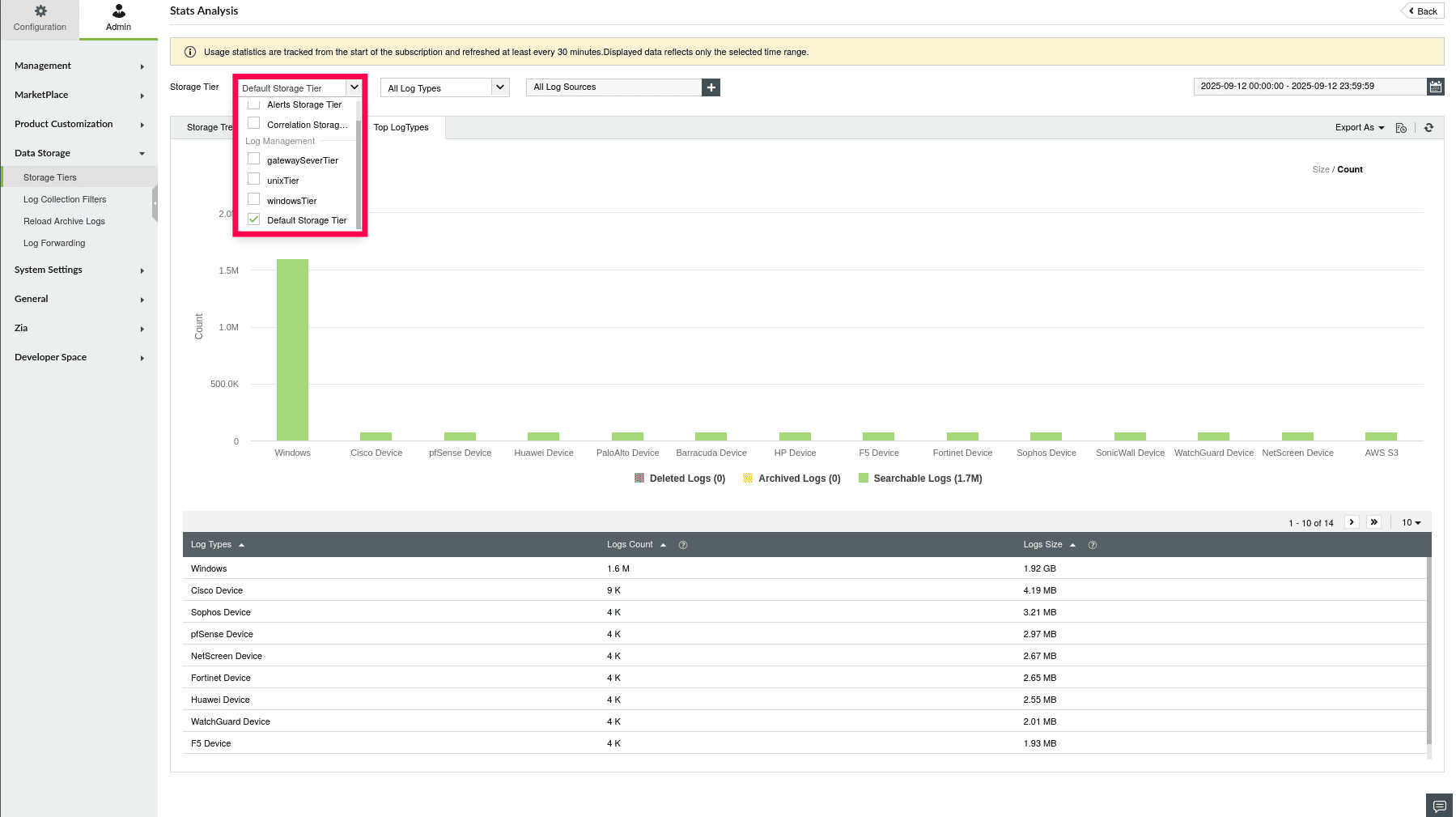
Task: Click the dropdown list scrollbar
Action: [359, 176]
